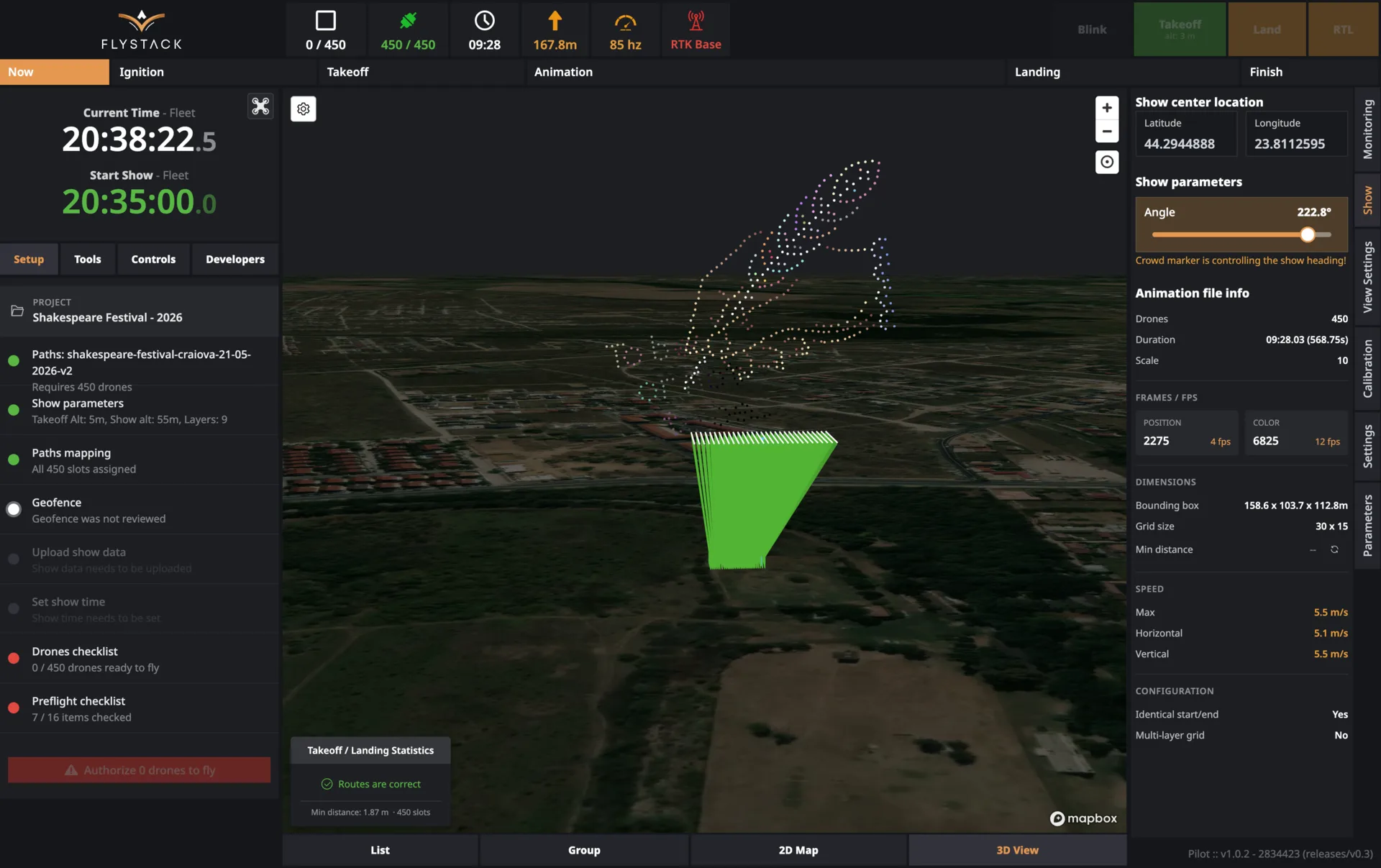Open the Parameters side panel
The height and width of the screenshot is (868, 1381).
tap(1367, 526)
